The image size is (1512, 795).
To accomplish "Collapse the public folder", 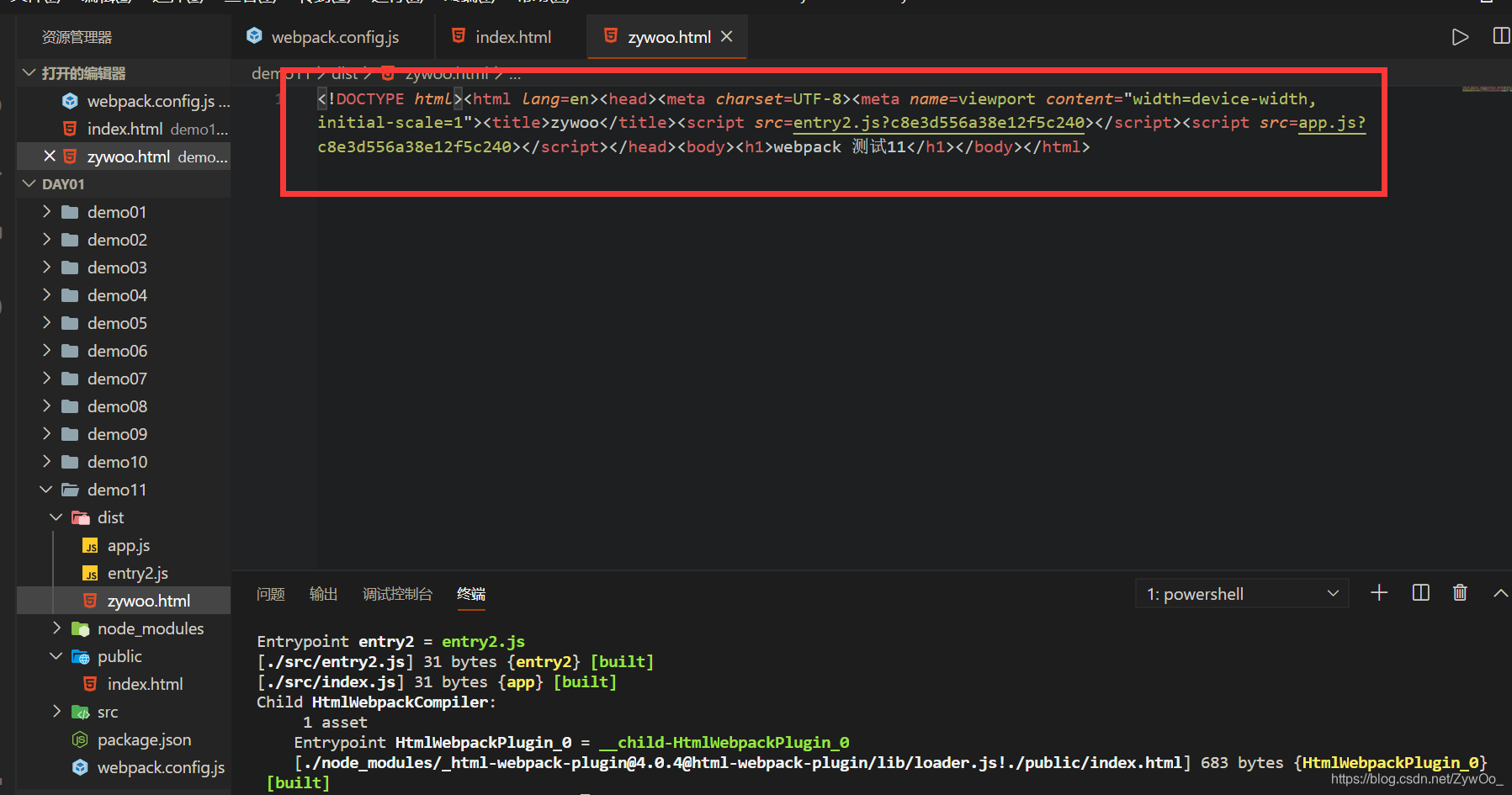I will tap(56, 656).
